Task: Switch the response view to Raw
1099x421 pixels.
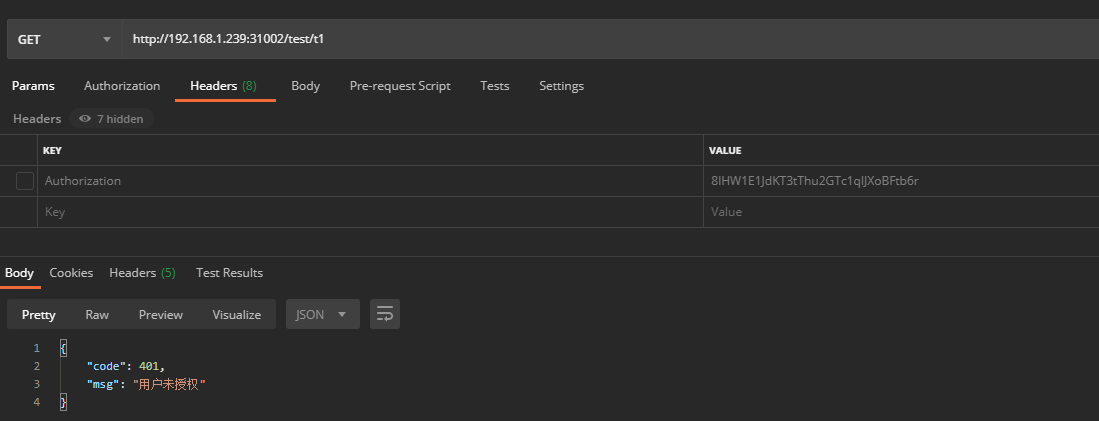Action: tap(97, 314)
